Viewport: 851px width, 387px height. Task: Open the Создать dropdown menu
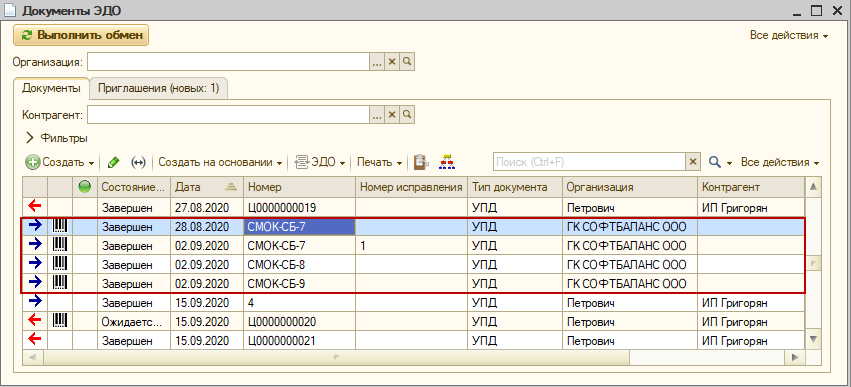coord(60,162)
